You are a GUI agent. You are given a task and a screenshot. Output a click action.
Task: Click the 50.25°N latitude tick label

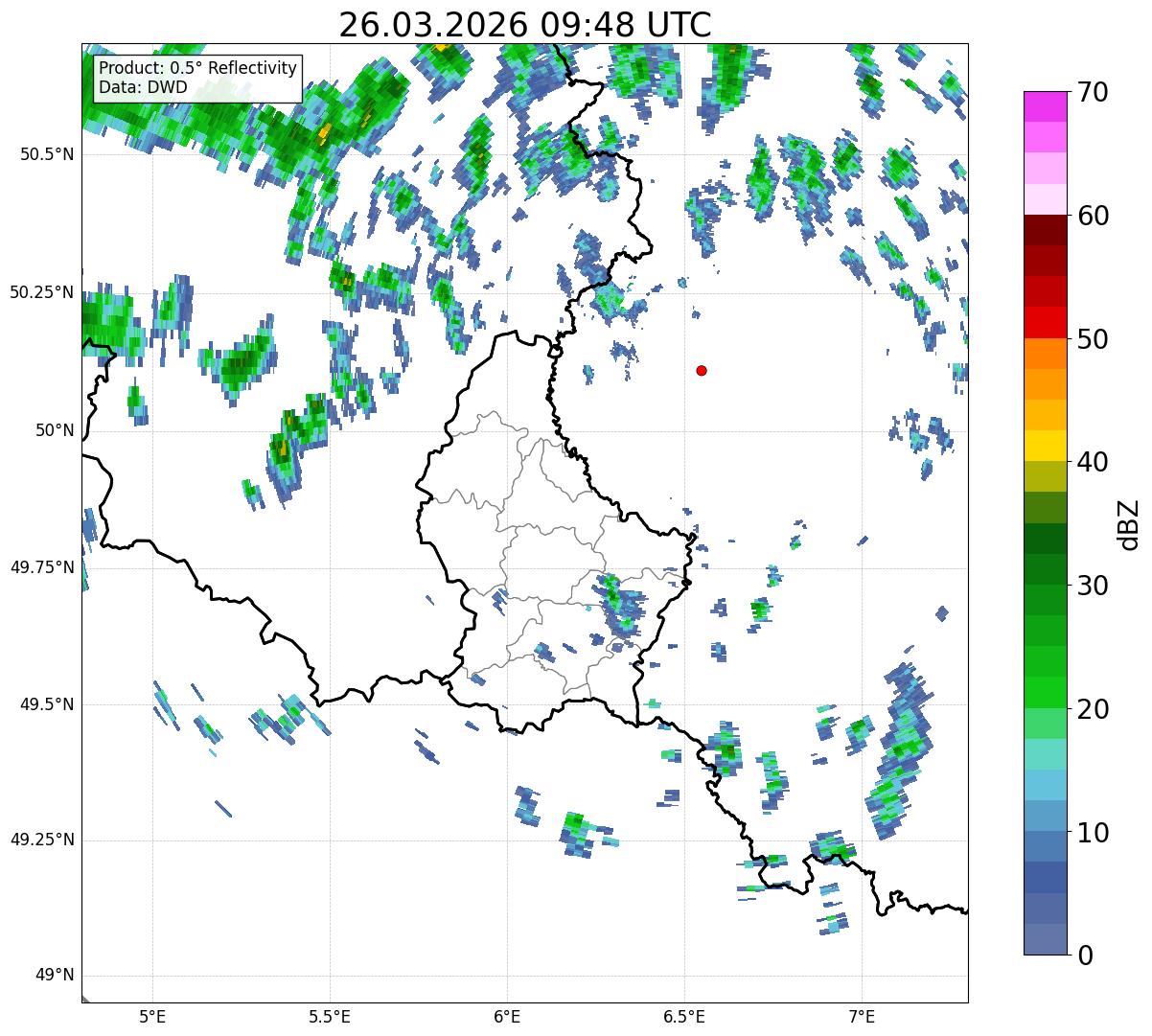[42, 292]
